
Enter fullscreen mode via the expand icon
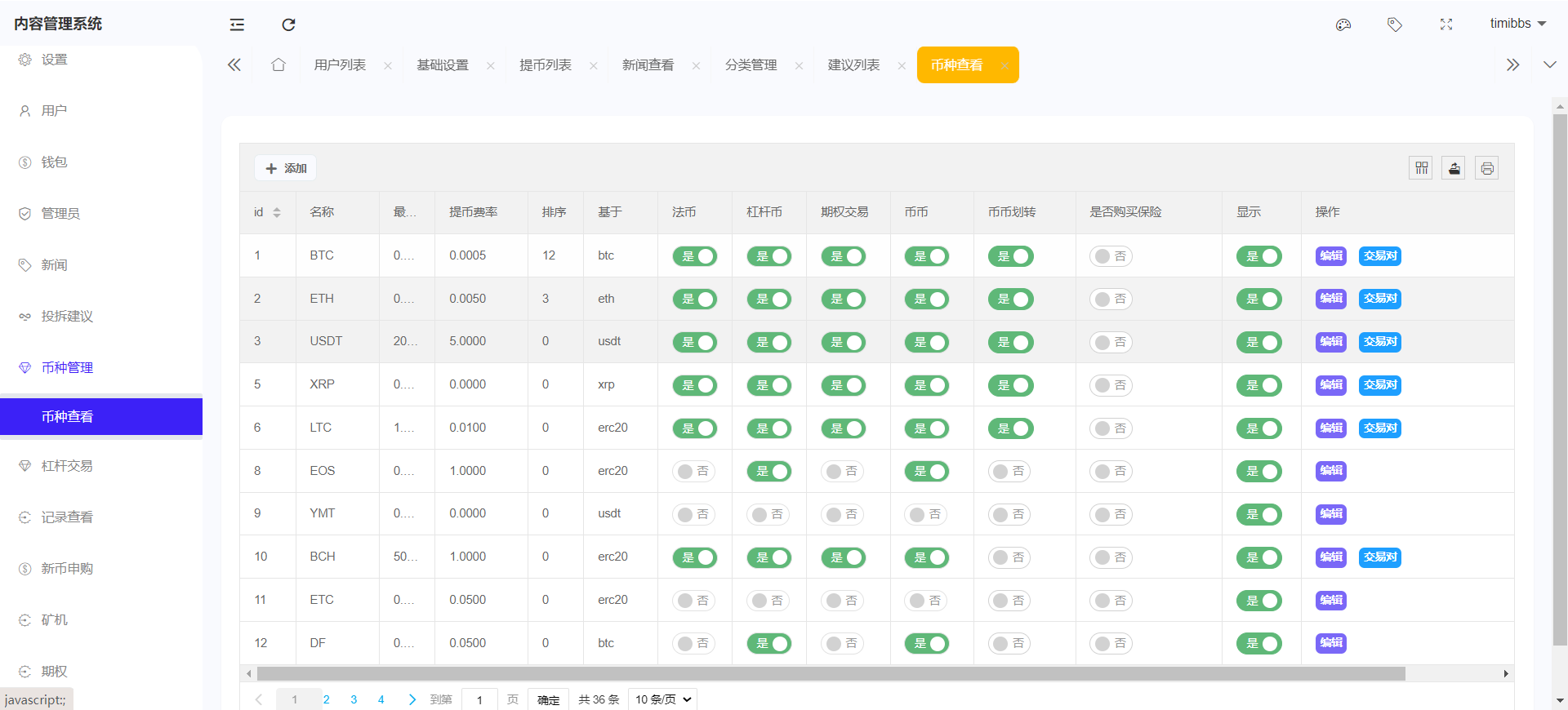click(1446, 24)
